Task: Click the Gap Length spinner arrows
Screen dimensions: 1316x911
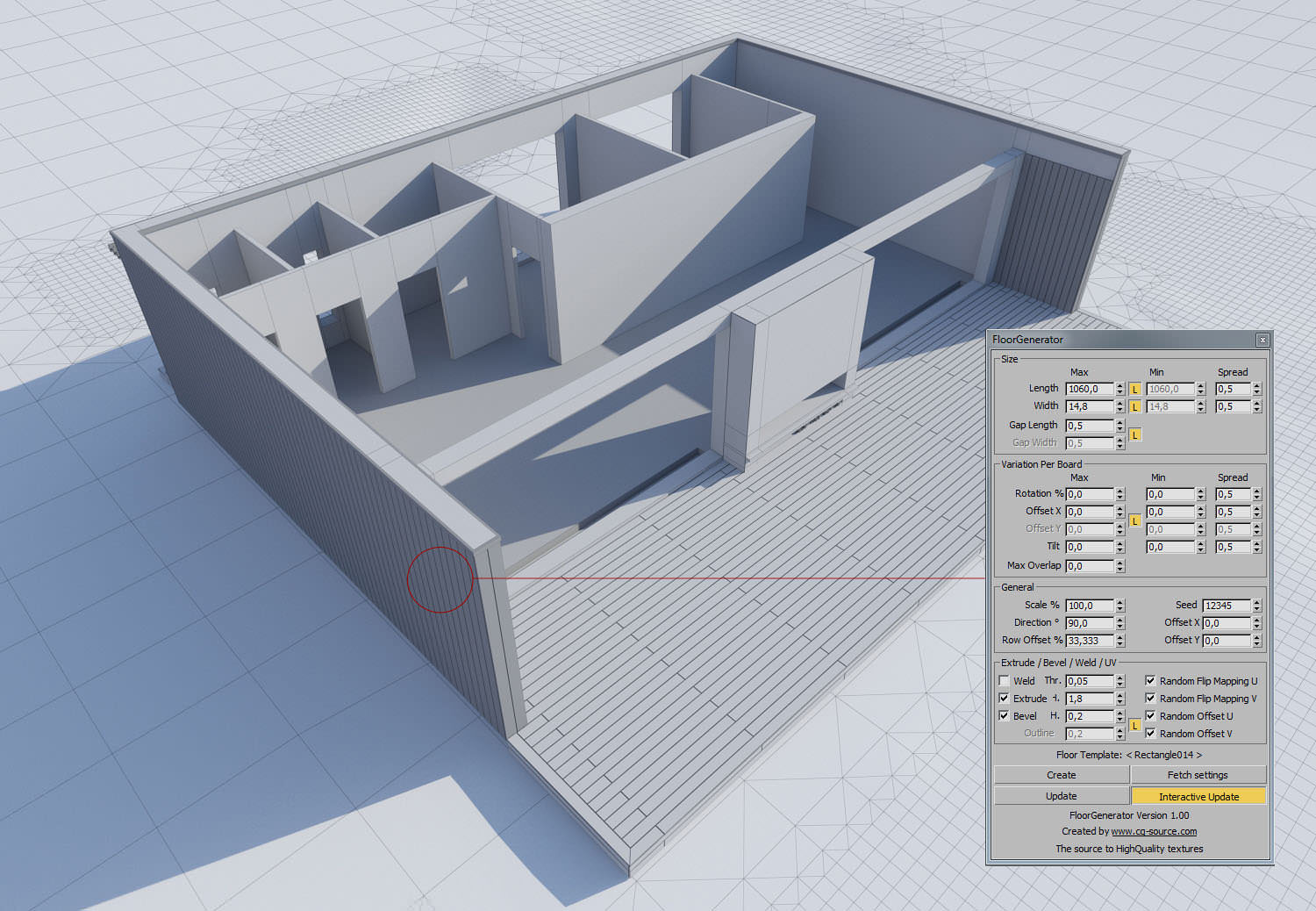Action: click(1119, 426)
